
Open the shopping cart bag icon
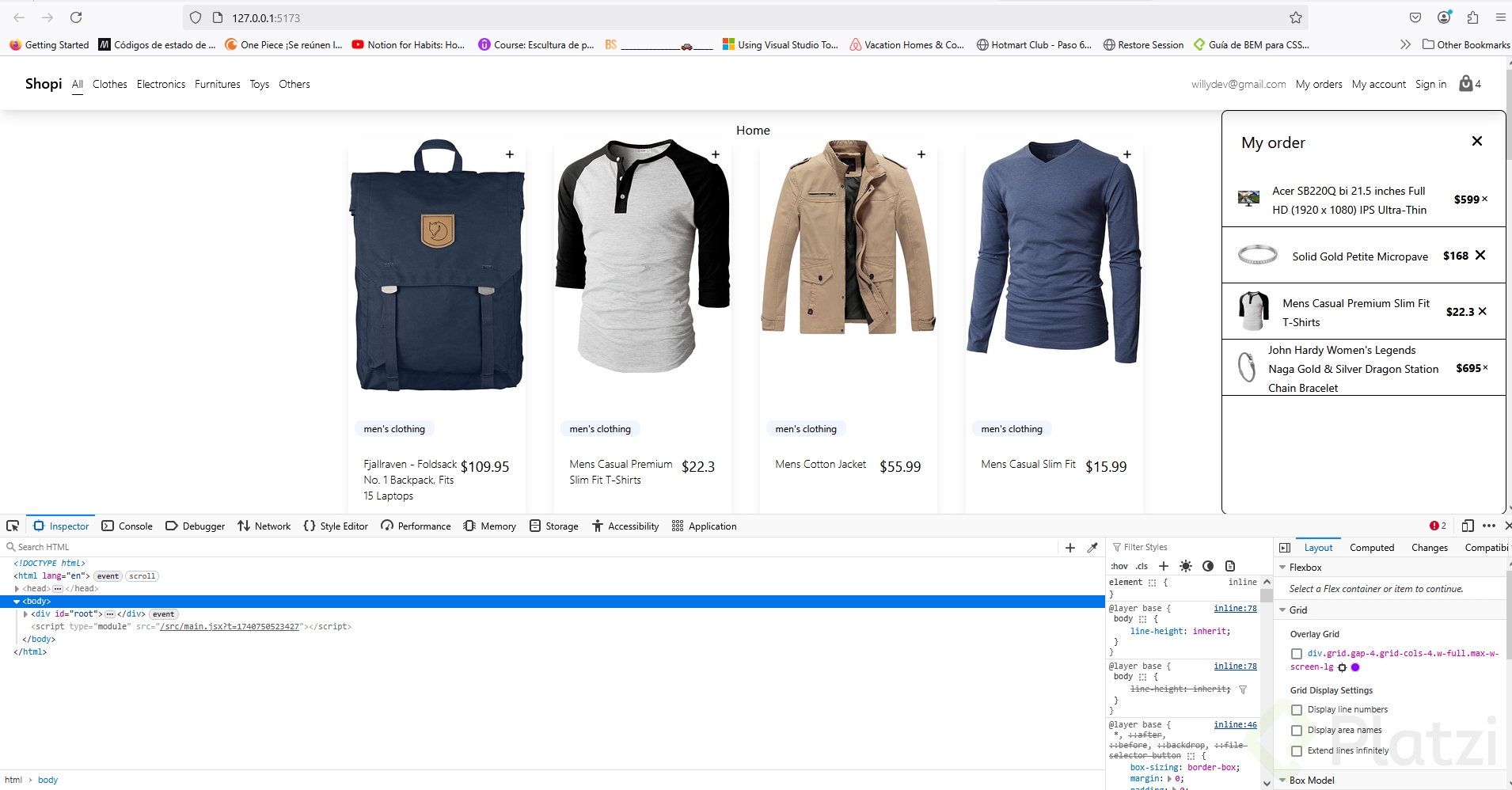(x=1466, y=83)
